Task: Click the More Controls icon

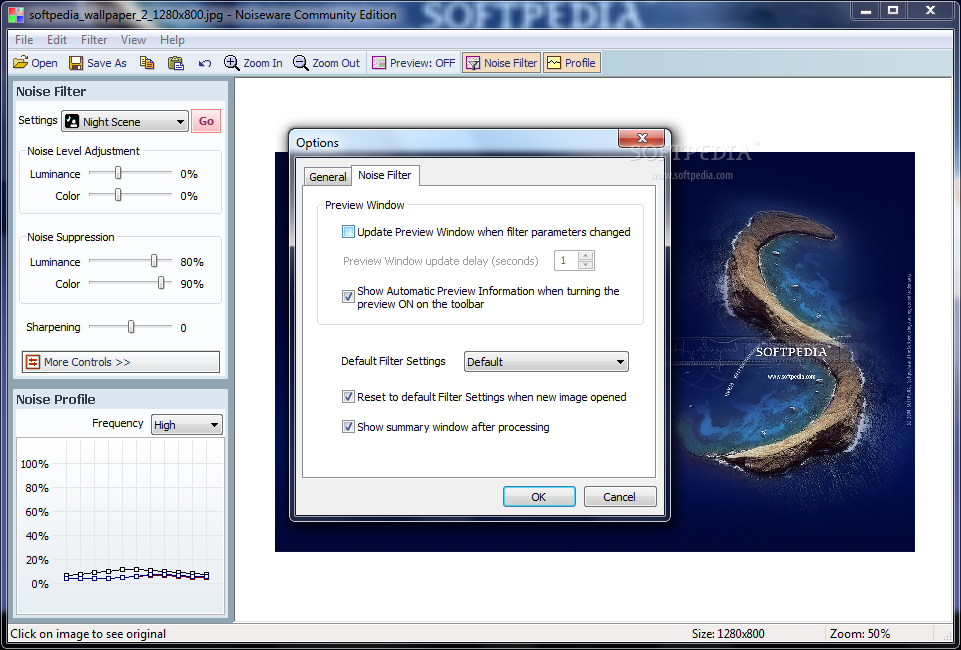Action: (32, 362)
